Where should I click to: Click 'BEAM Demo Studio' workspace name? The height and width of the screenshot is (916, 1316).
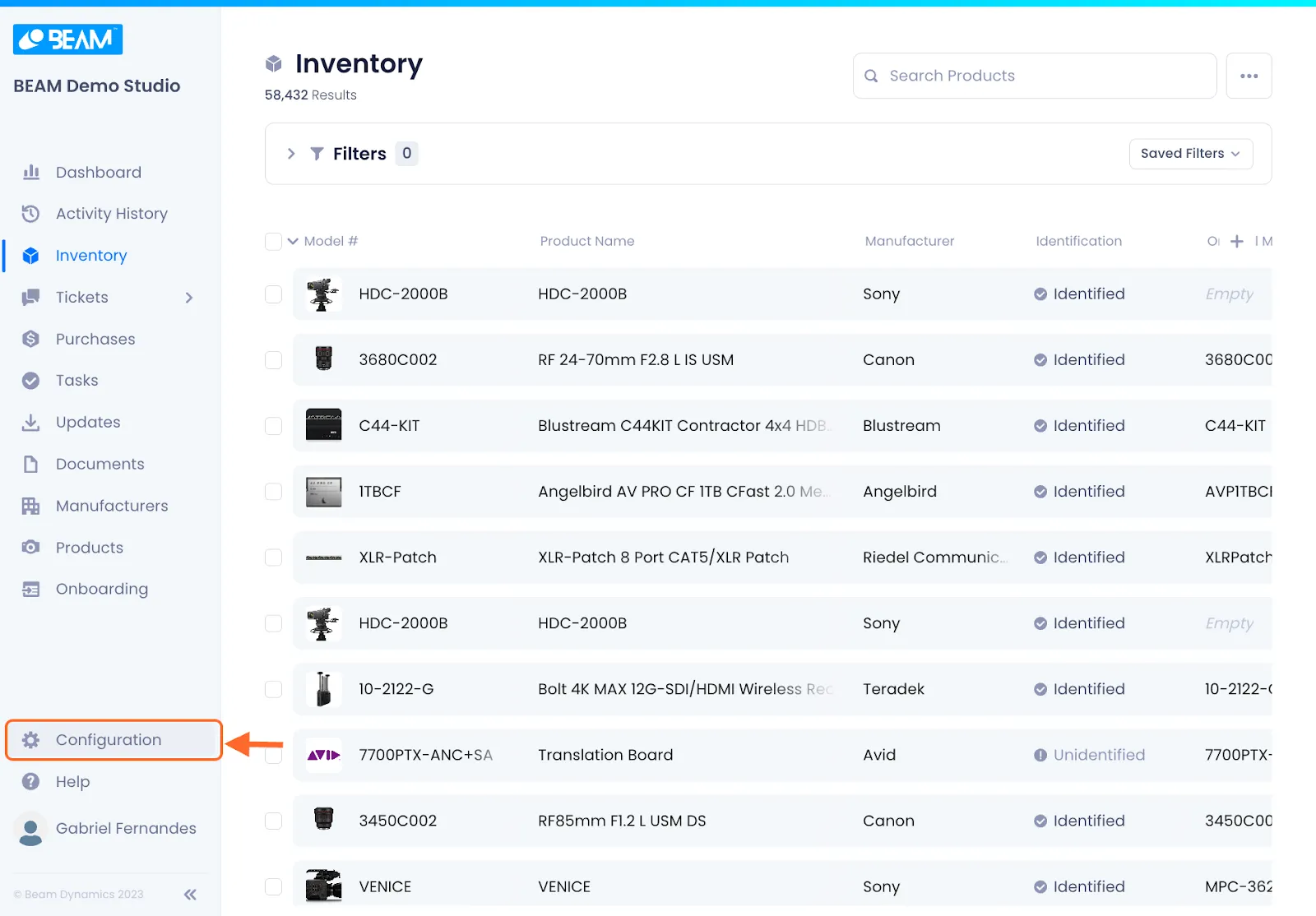click(x=97, y=86)
